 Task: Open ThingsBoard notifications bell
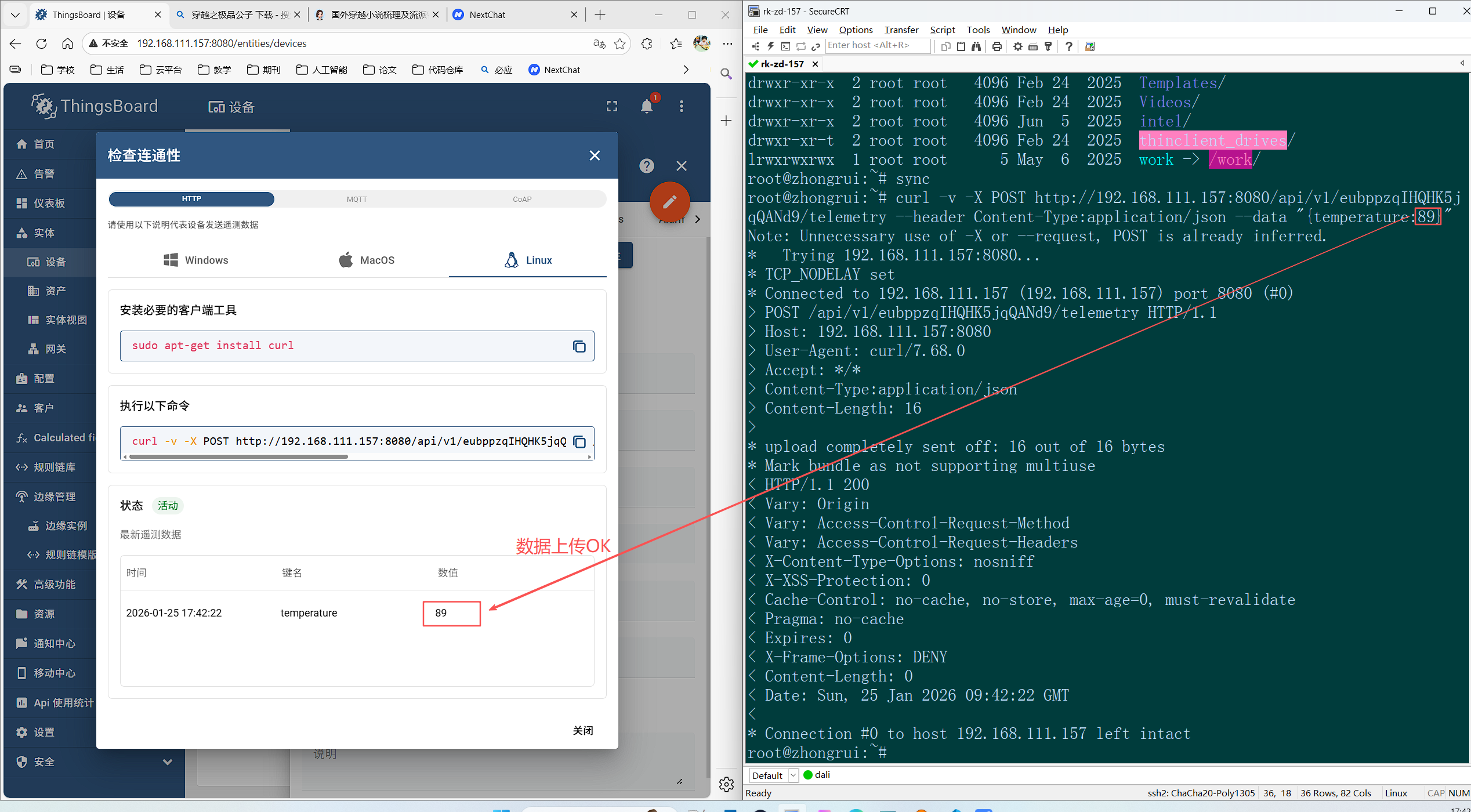pos(647,107)
